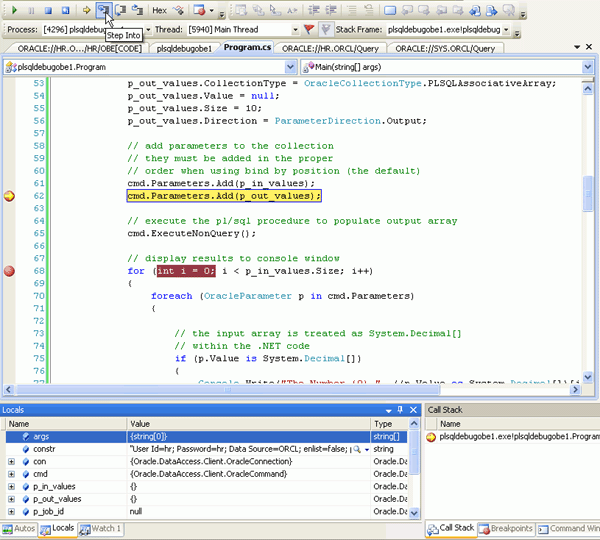This screenshot has width=600, height=540.
Task: Click the Step Into toolbar icon
Action: pos(103,10)
